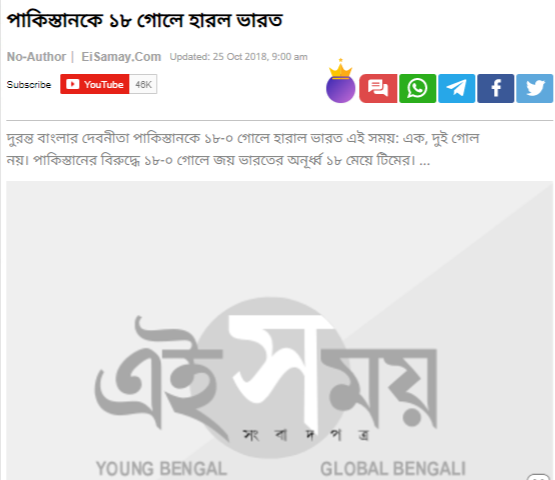555x480 pixels.
Task: Click the 46K subscriber count box
Action: [143, 84]
